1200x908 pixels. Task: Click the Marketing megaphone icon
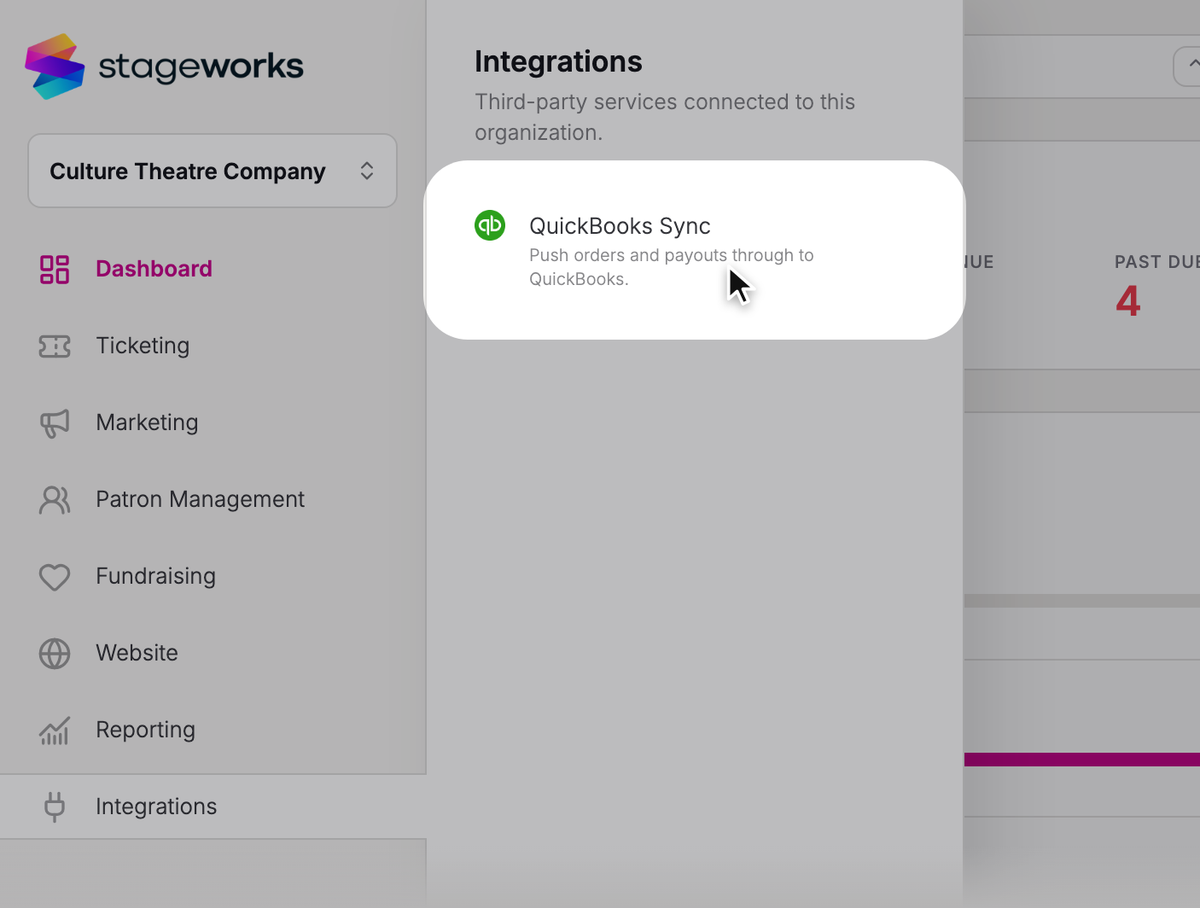[54, 423]
